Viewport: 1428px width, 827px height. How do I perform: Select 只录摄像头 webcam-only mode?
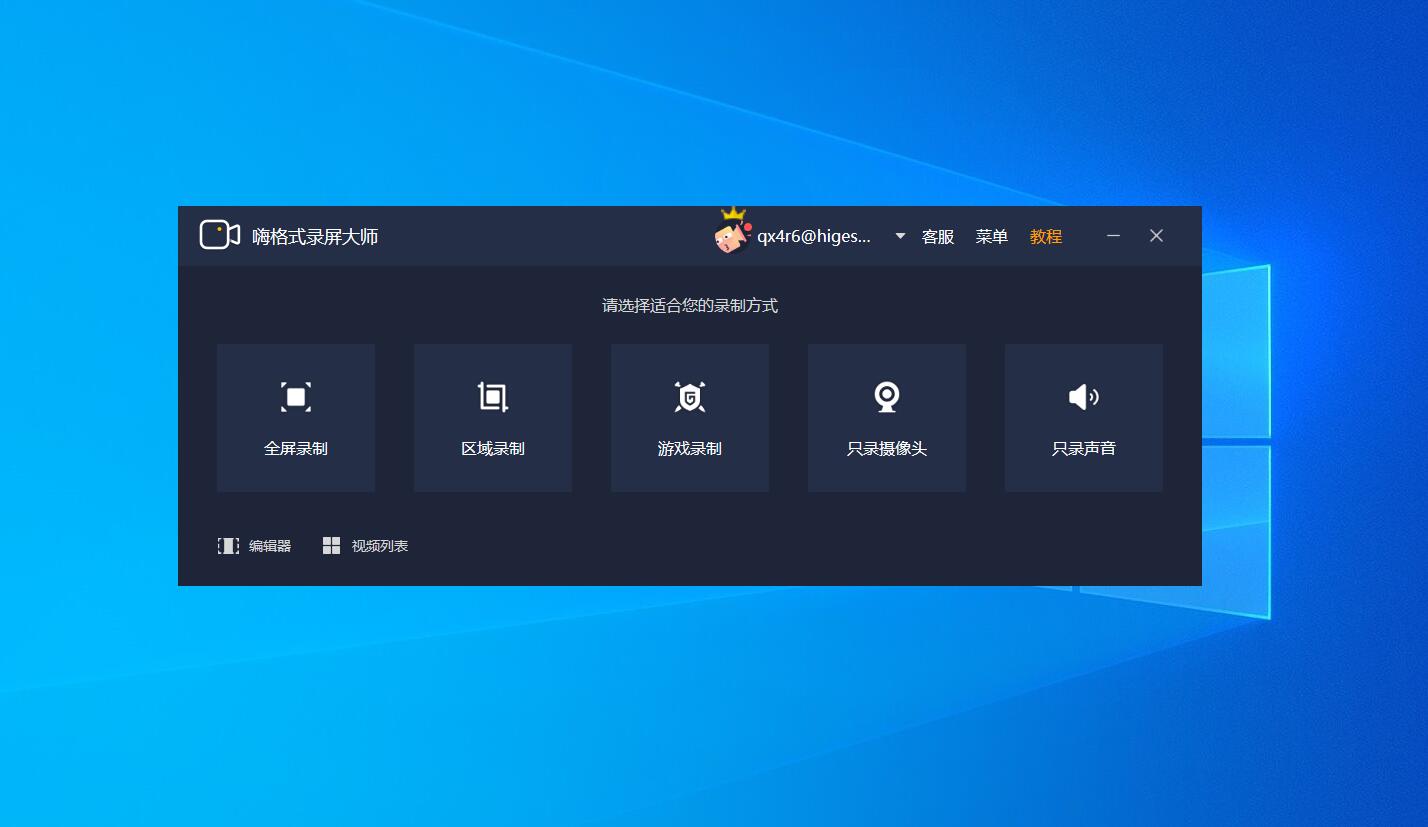click(887, 418)
